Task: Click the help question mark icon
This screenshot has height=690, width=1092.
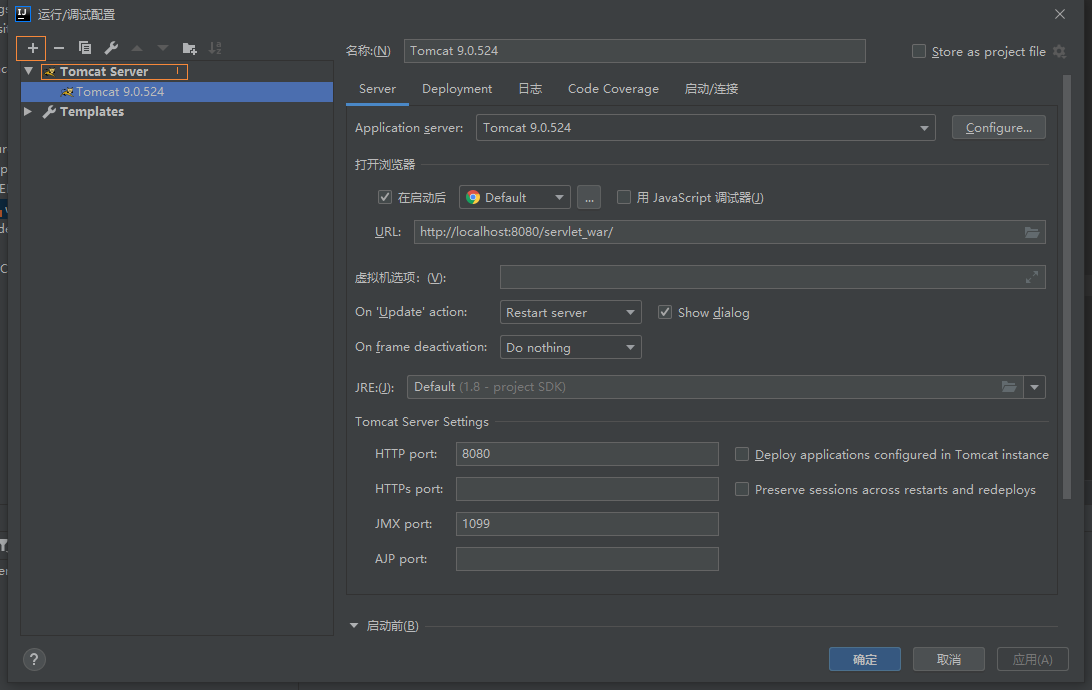Action: (34, 659)
